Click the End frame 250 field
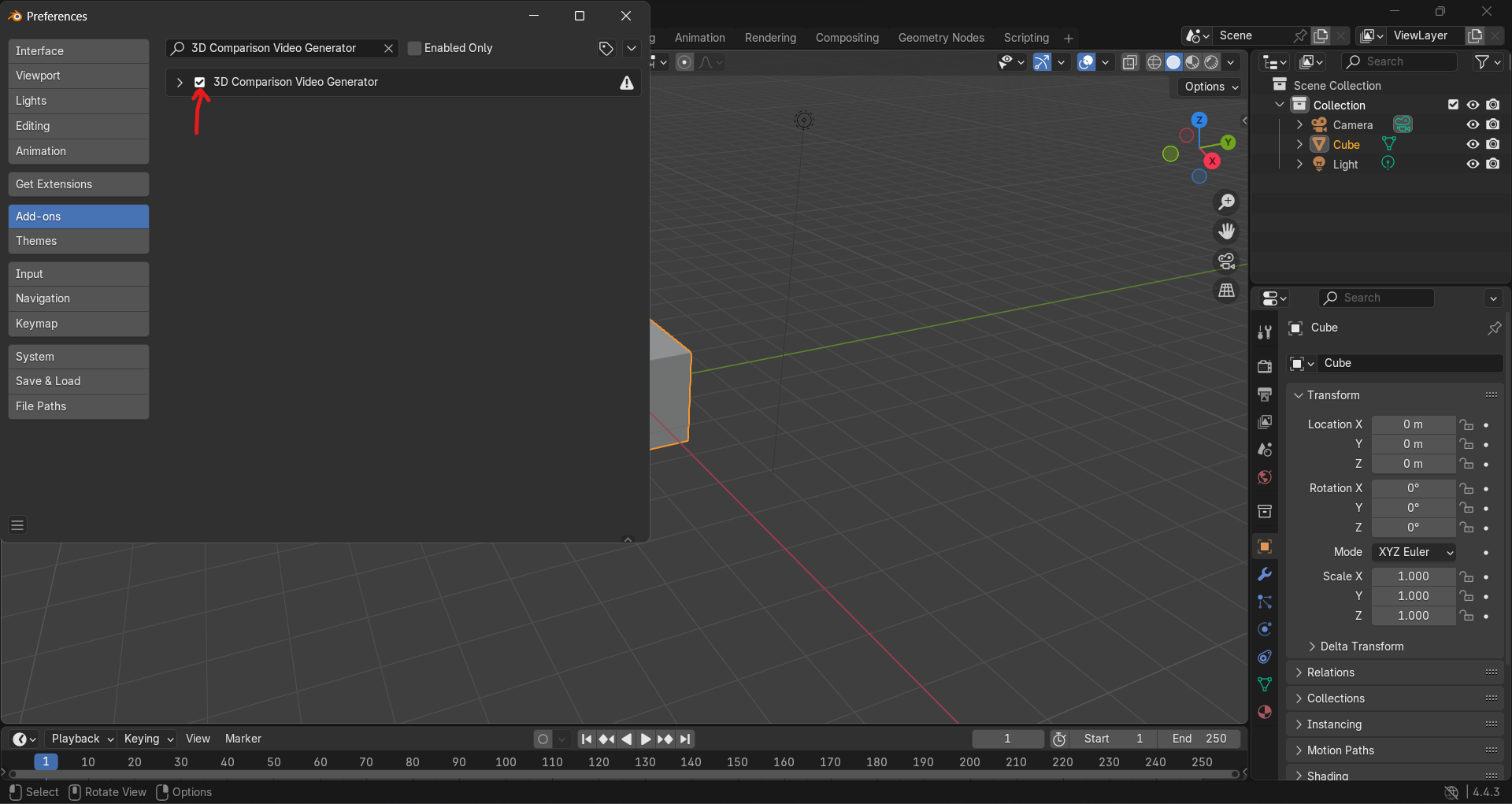The image size is (1512, 804). click(1199, 739)
